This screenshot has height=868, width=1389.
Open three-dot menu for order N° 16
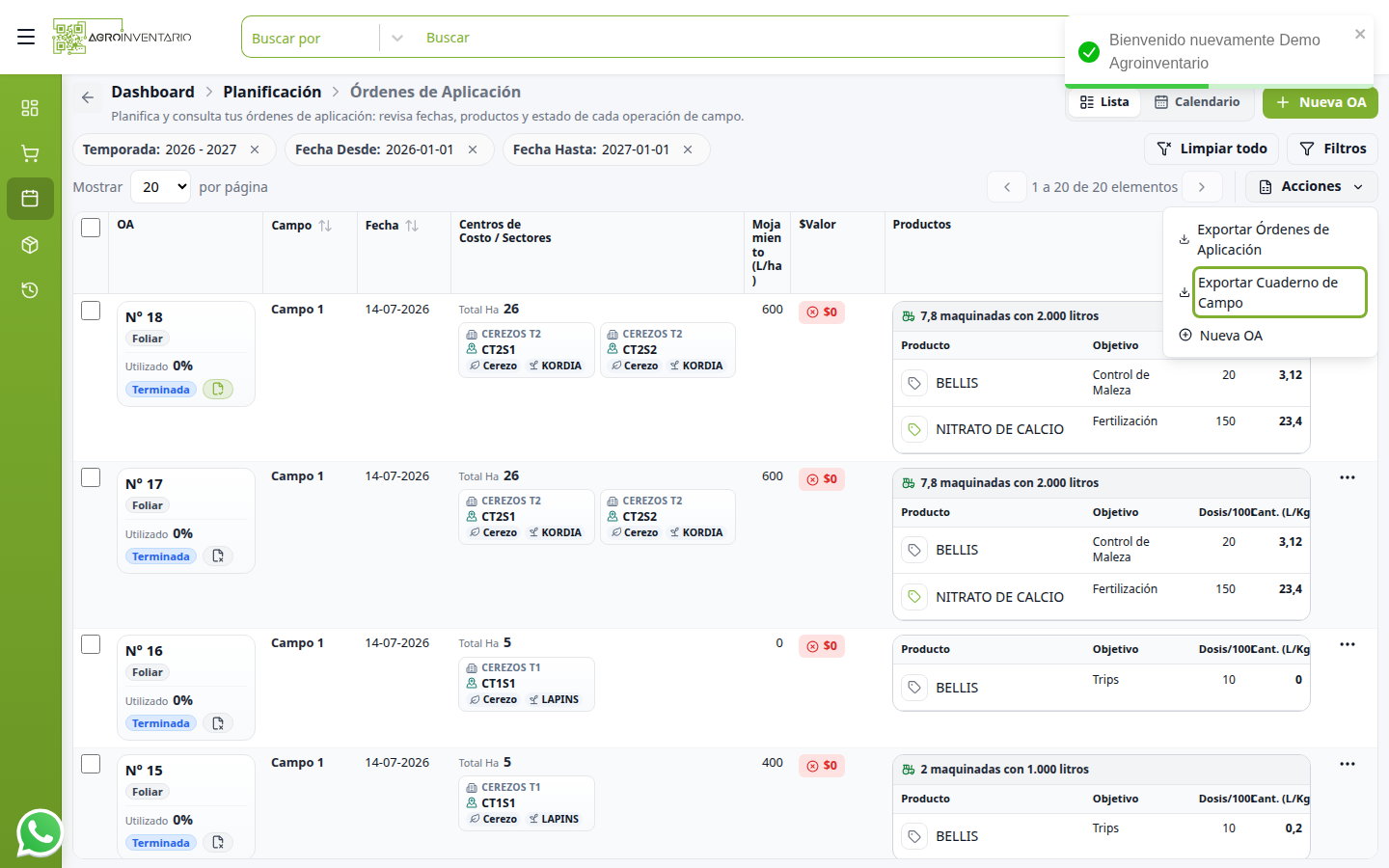1348,644
